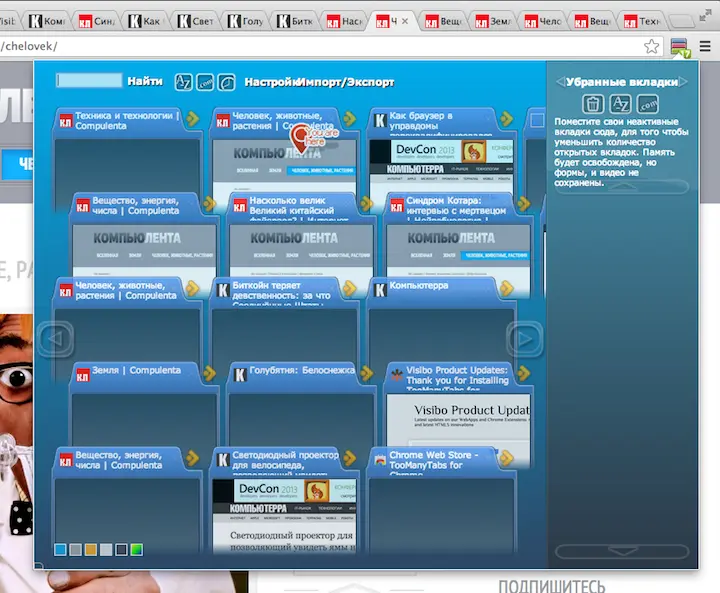Switch to the 'Битк' browser tab
Viewport: 720px width, 593px height.
click(x=295, y=21)
